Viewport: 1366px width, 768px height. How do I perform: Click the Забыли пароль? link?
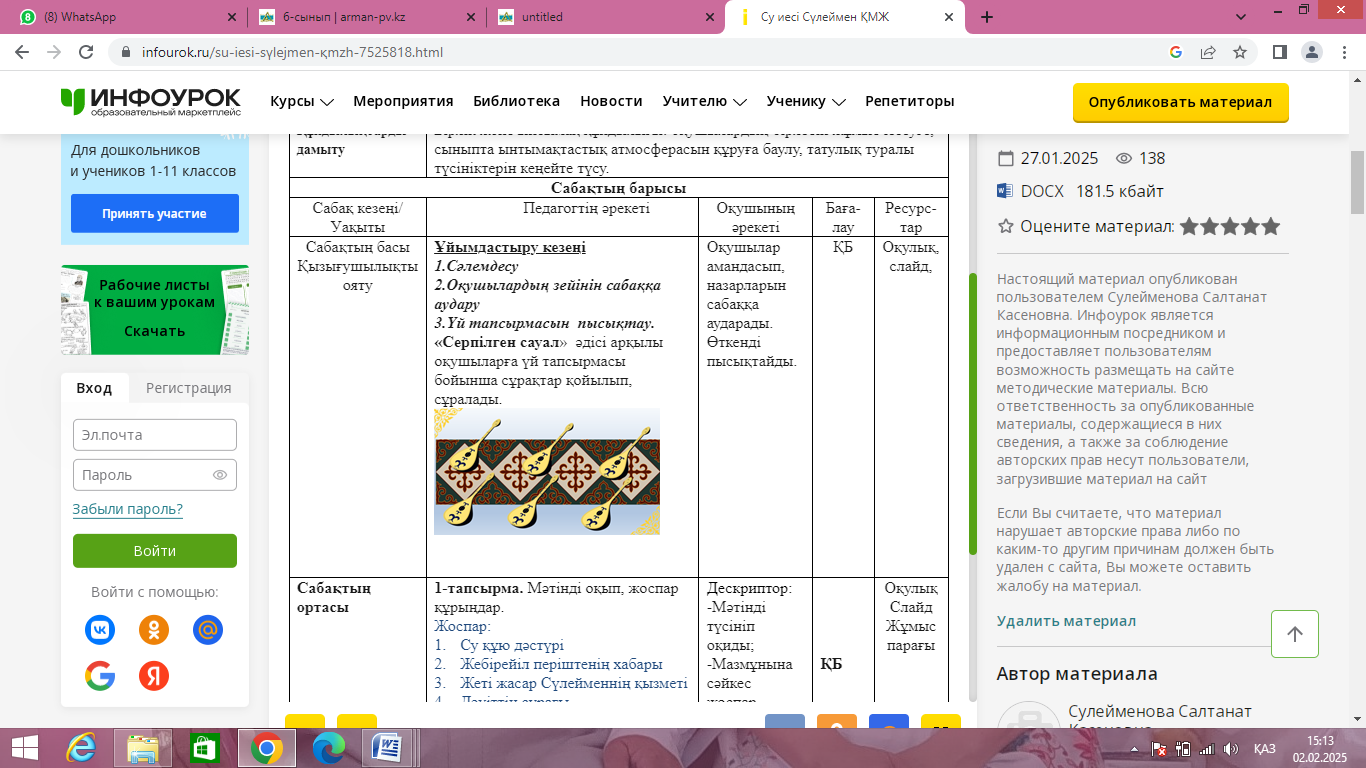(127, 510)
